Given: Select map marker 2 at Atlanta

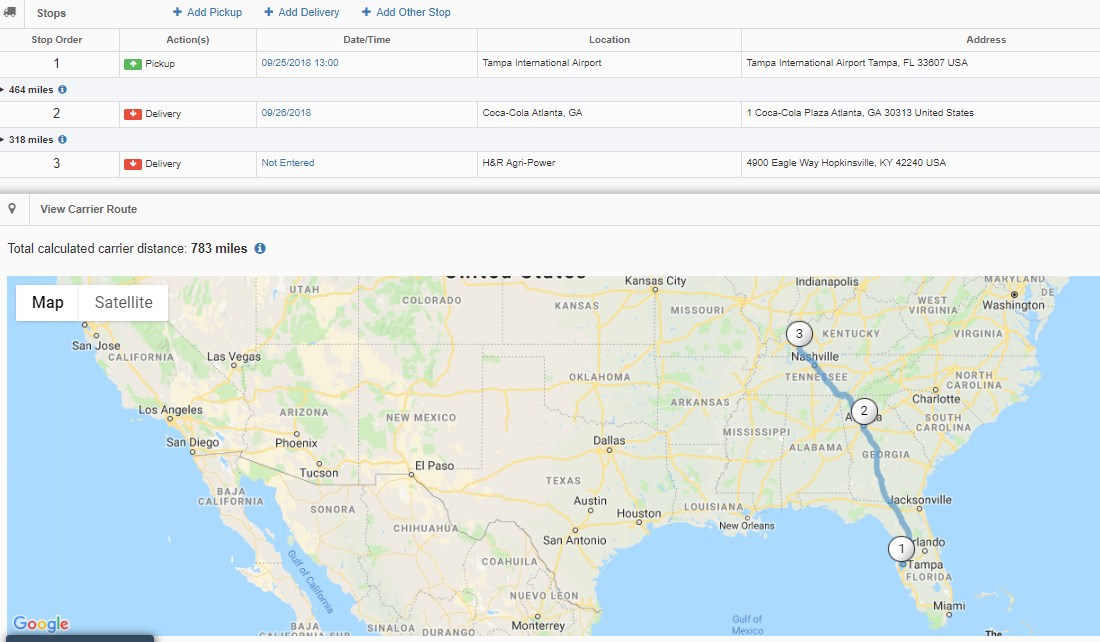Looking at the screenshot, I should 864,411.
